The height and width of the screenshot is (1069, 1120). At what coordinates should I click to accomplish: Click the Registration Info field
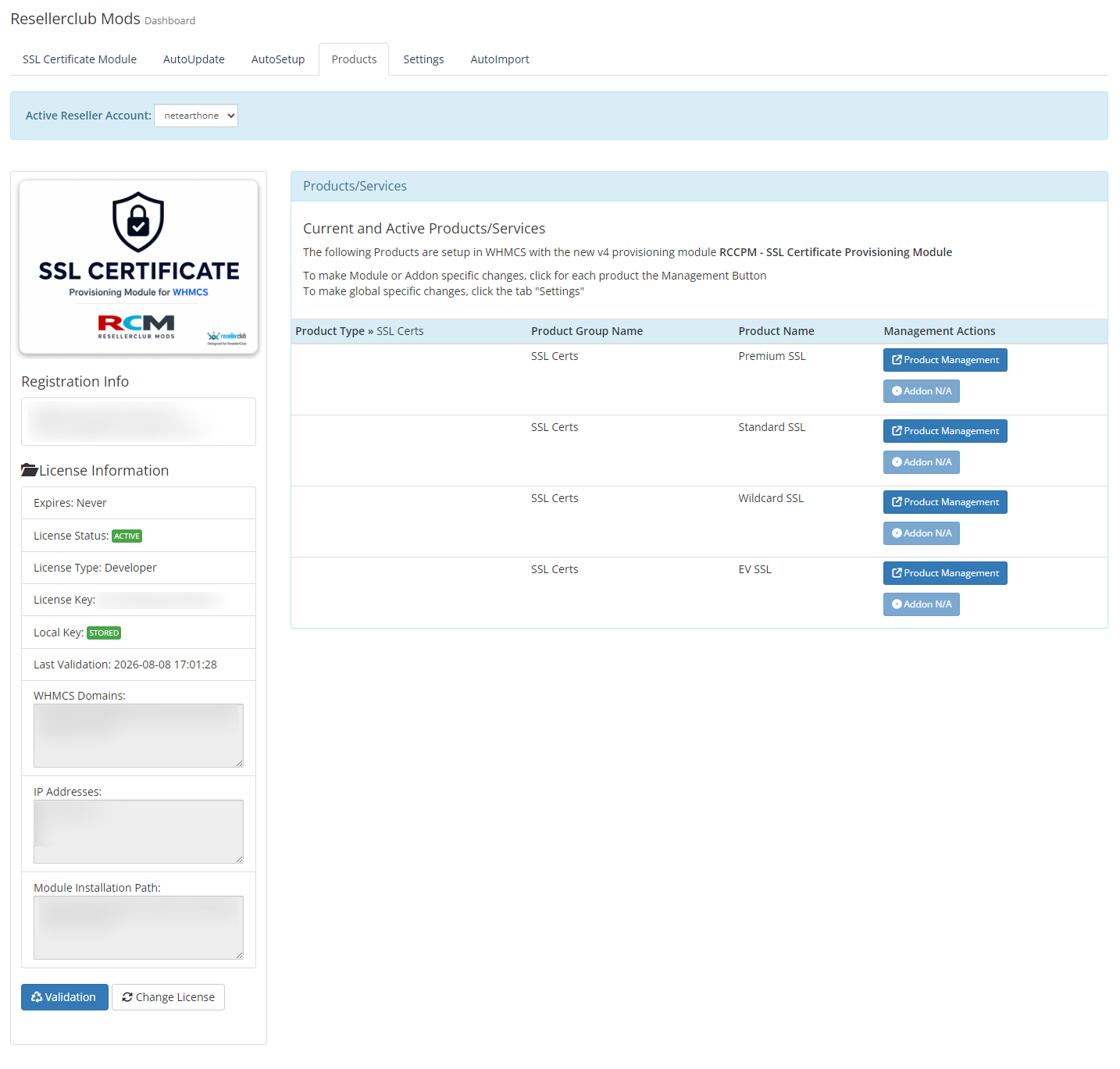pyautogui.click(x=138, y=422)
